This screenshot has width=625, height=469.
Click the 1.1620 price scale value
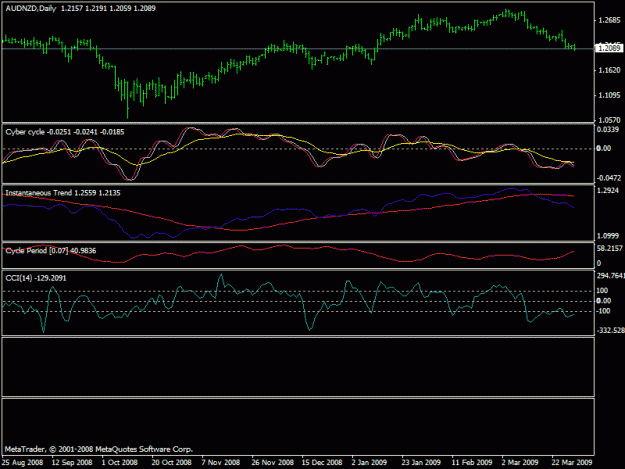(x=609, y=71)
